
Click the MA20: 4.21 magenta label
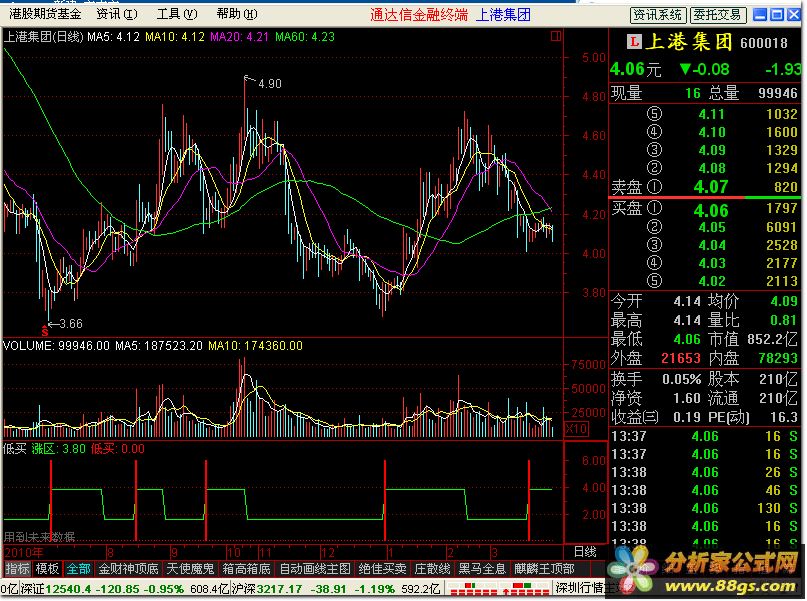239,37
